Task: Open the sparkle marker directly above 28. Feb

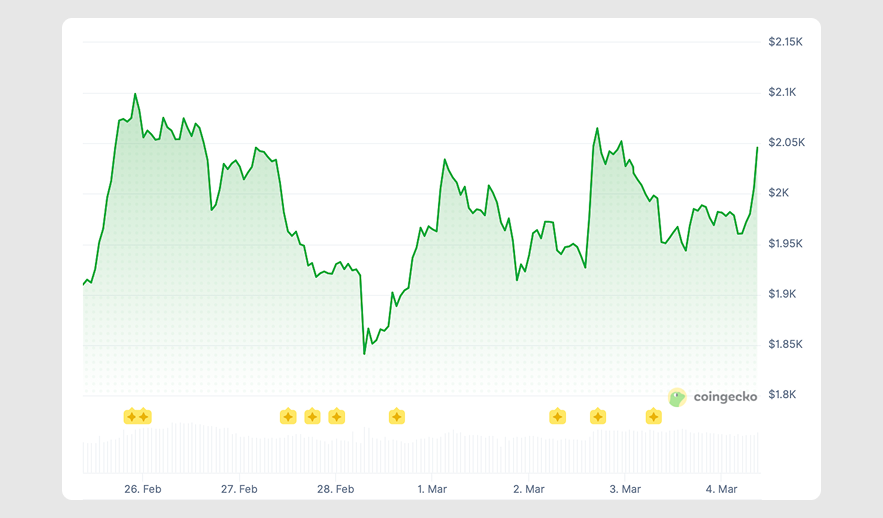Action: (336, 416)
